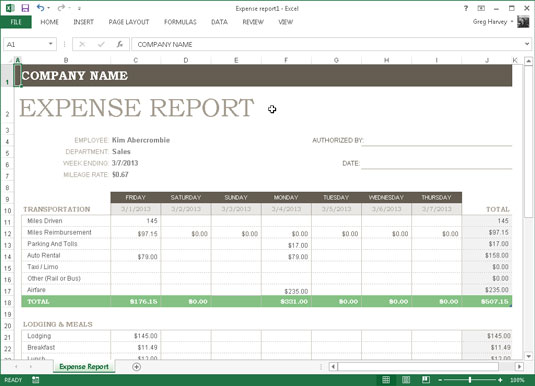The image size is (535, 386).
Task: Open the Undo history dropdown arrow
Action: (x=49, y=8)
